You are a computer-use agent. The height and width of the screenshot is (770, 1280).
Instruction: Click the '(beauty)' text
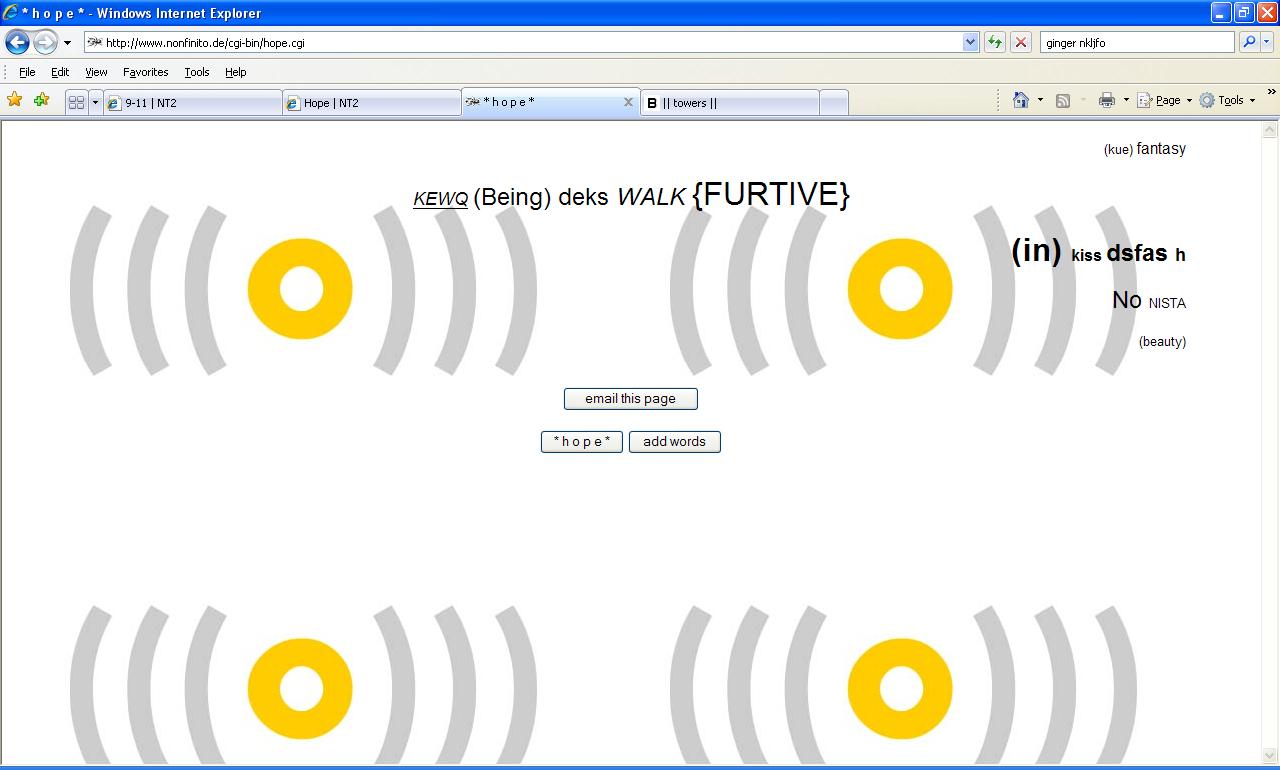(1162, 342)
